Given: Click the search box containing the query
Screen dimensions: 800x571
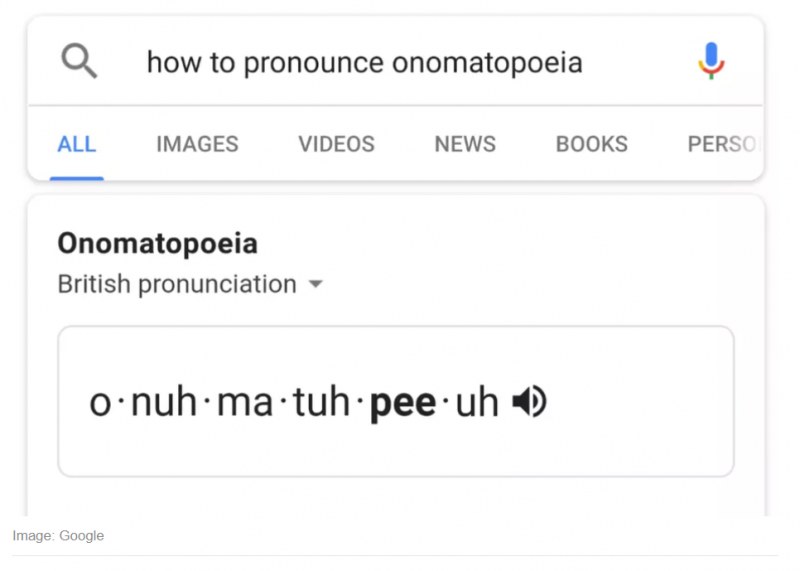Looking at the screenshot, I should click(364, 63).
